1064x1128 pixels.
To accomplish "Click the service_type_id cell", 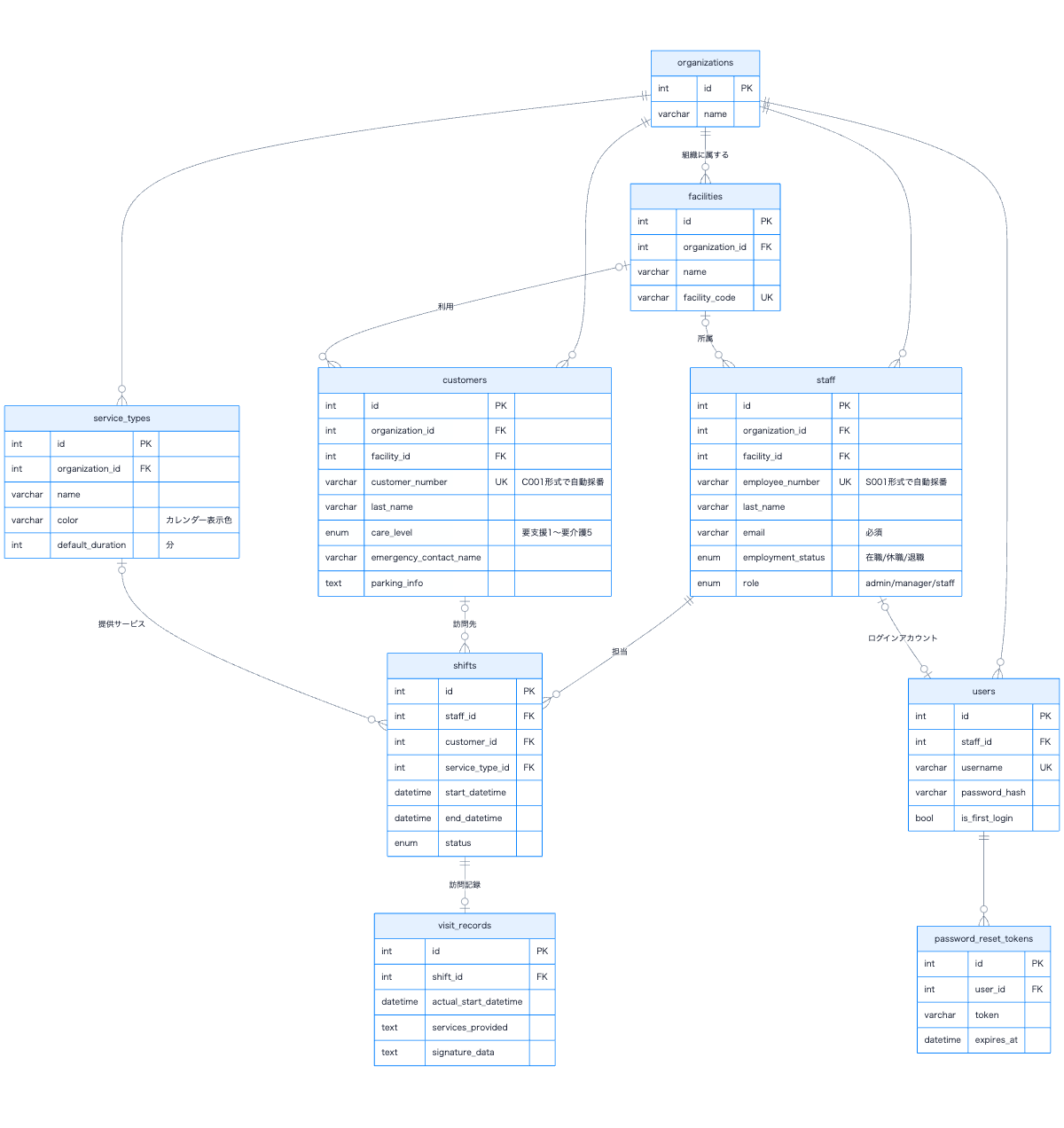I will point(477,768).
